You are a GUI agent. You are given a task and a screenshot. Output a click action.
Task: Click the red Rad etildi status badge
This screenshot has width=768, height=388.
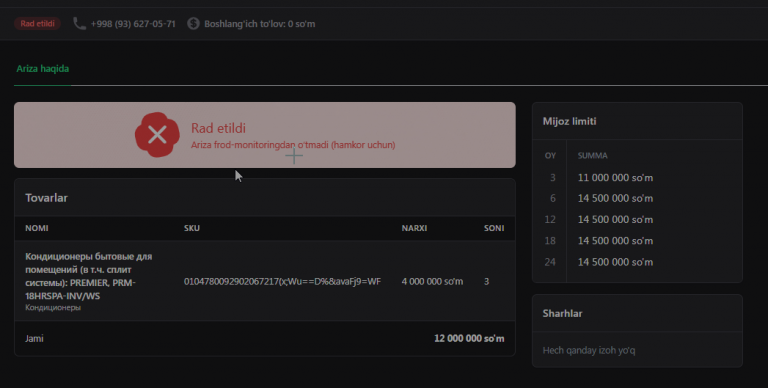click(37, 24)
